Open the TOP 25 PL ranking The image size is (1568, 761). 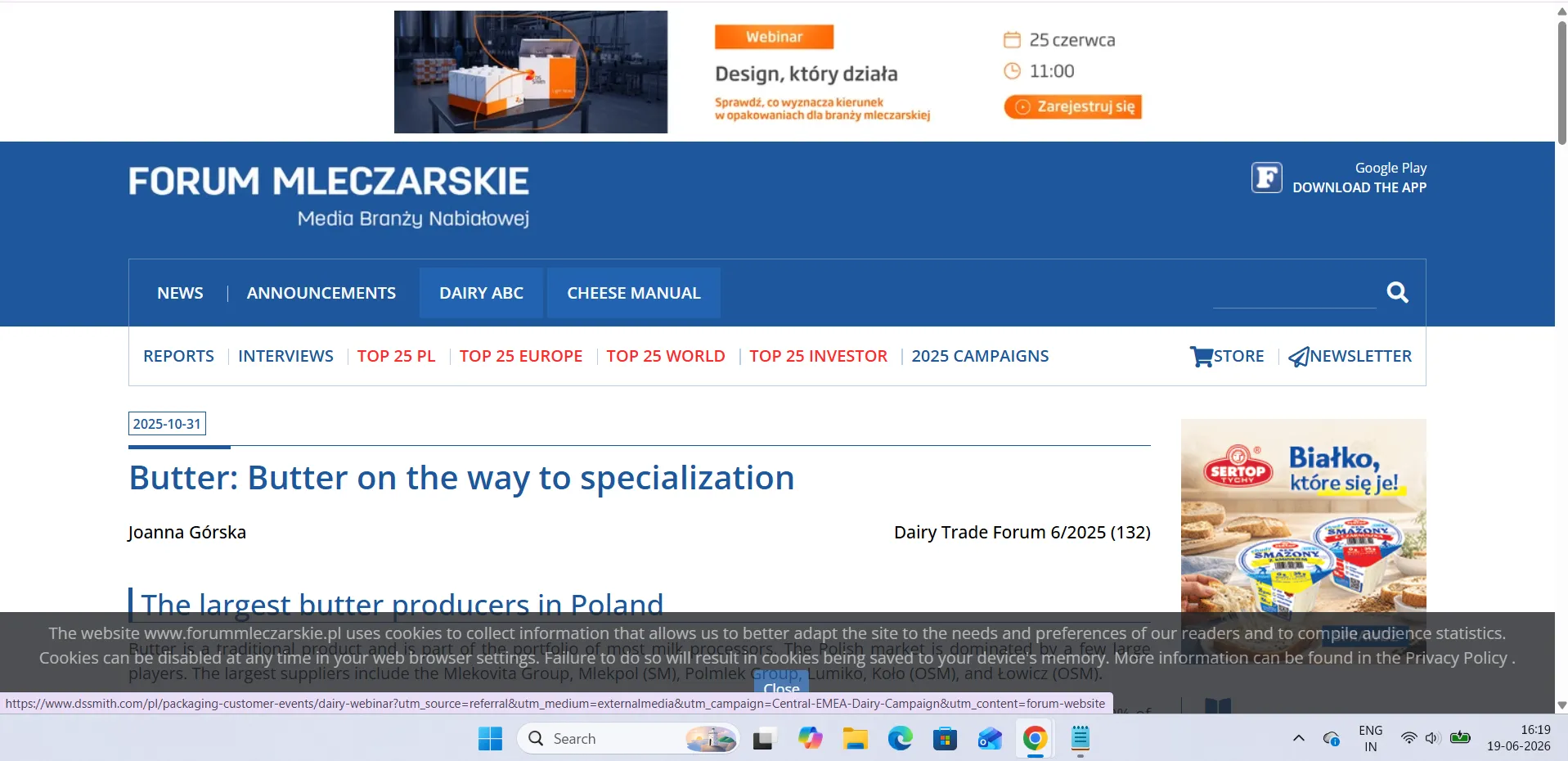396,356
